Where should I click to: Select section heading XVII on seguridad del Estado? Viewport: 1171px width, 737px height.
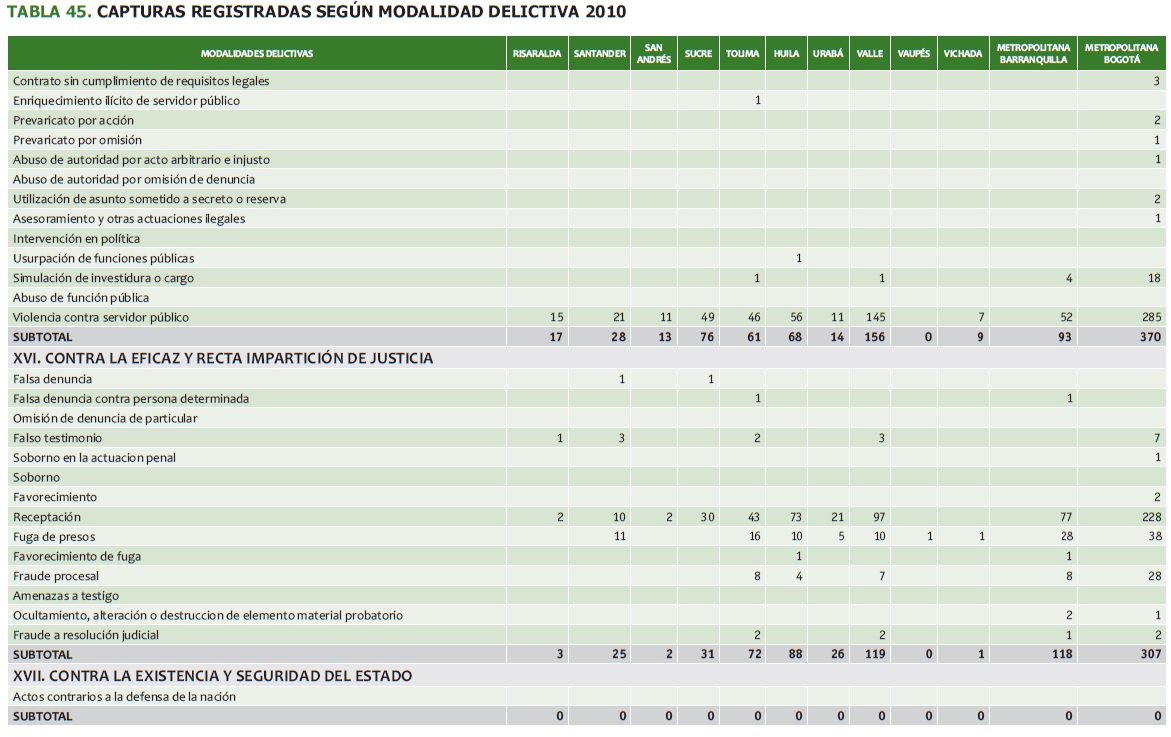pos(212,676)
